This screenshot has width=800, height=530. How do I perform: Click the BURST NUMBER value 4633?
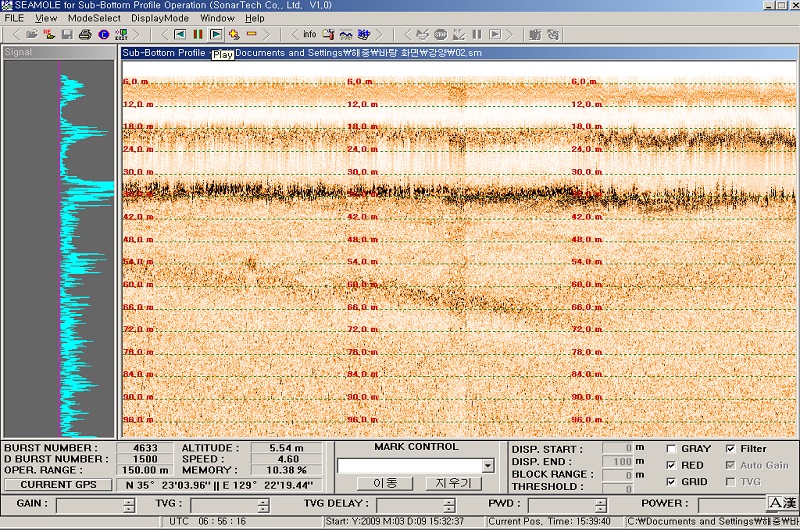pyautogui.click(x=145, y=448)
